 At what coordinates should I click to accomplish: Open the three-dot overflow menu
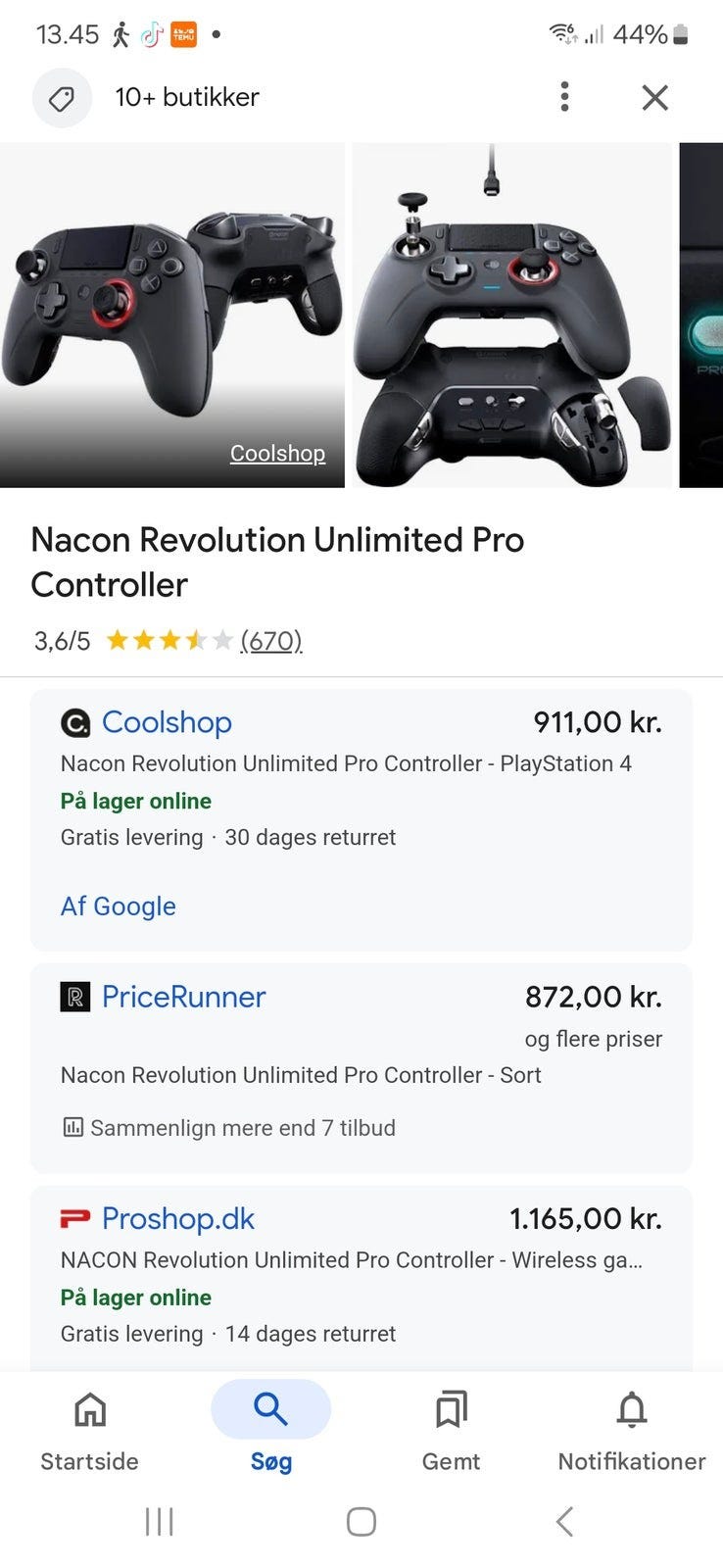click(564, 97)
